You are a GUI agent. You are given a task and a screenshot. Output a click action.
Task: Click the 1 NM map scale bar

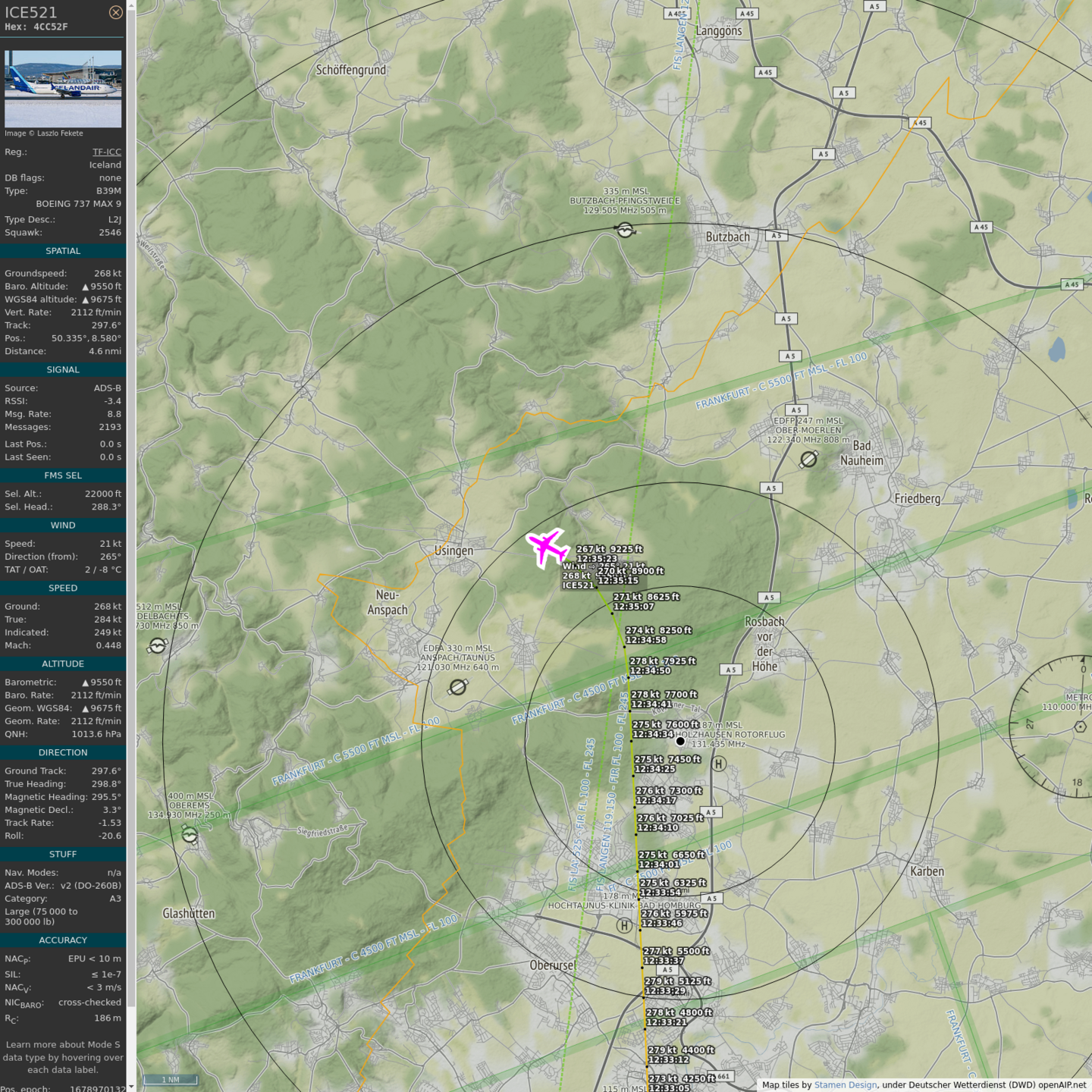pos(171,1079)
